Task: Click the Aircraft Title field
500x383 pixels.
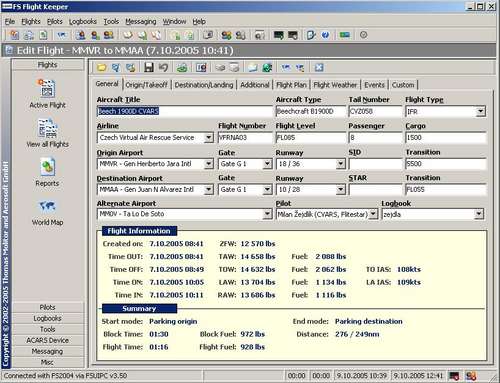Action: (x=184, y=111)
